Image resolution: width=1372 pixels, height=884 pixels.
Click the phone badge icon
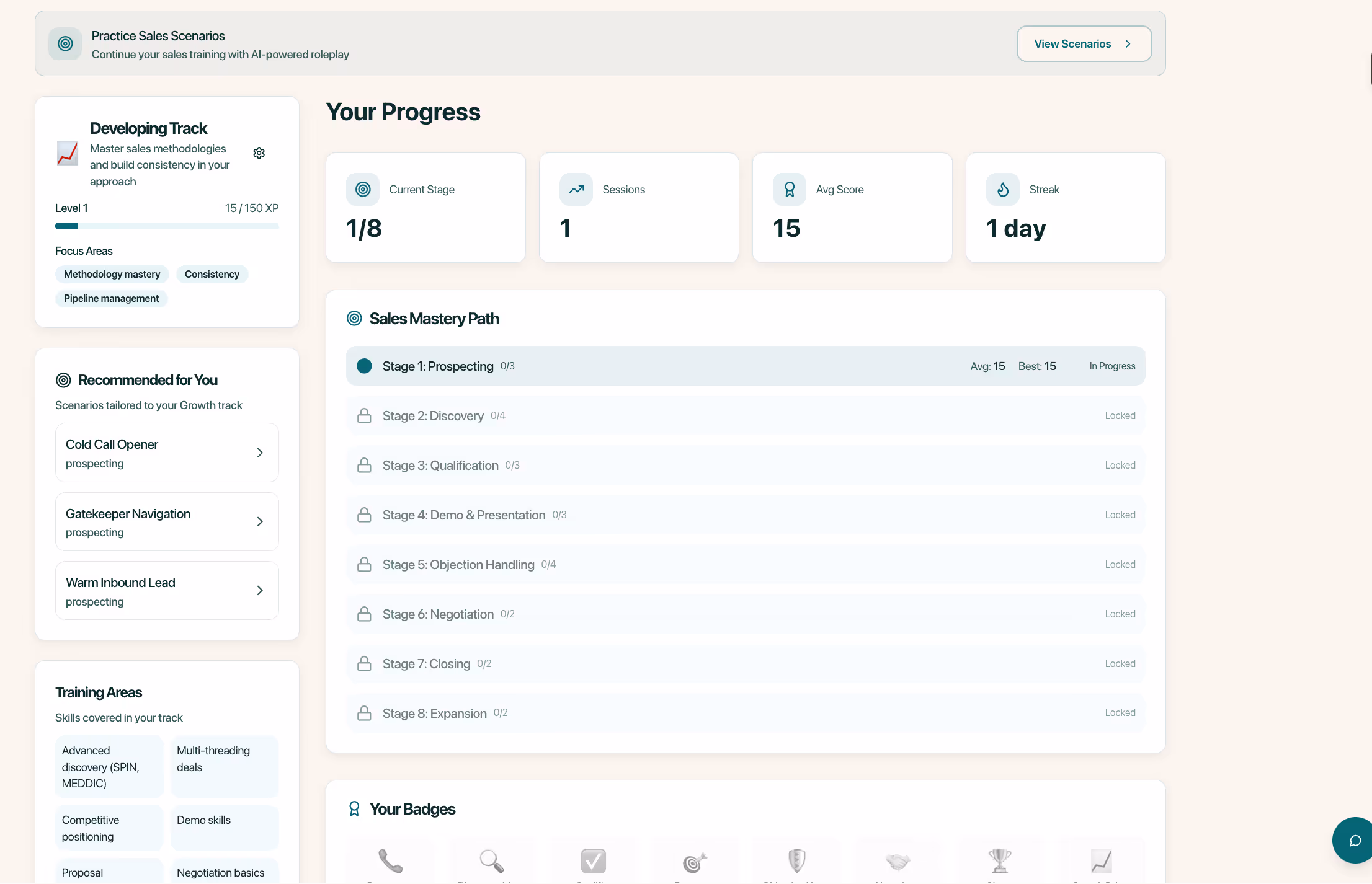[x=391, y=860]
